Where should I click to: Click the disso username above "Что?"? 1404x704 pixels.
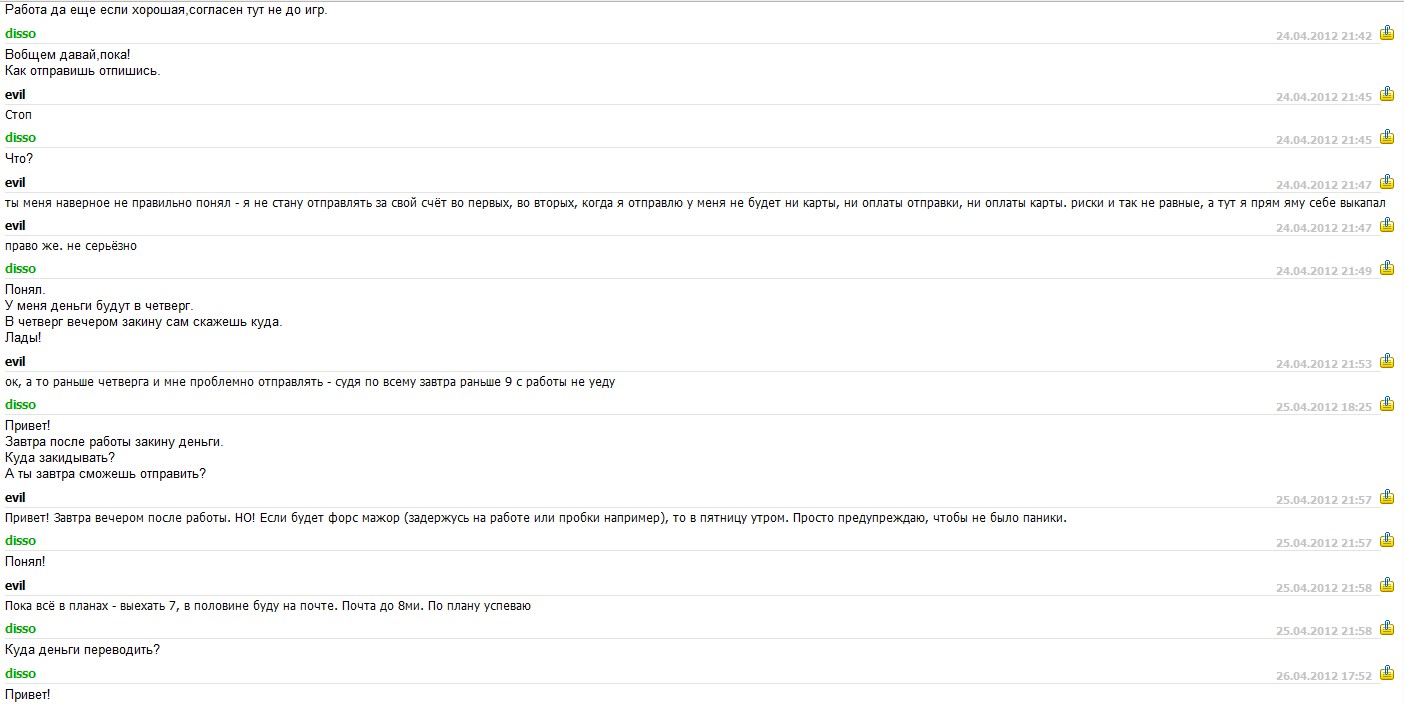click(x=20, y=138)
